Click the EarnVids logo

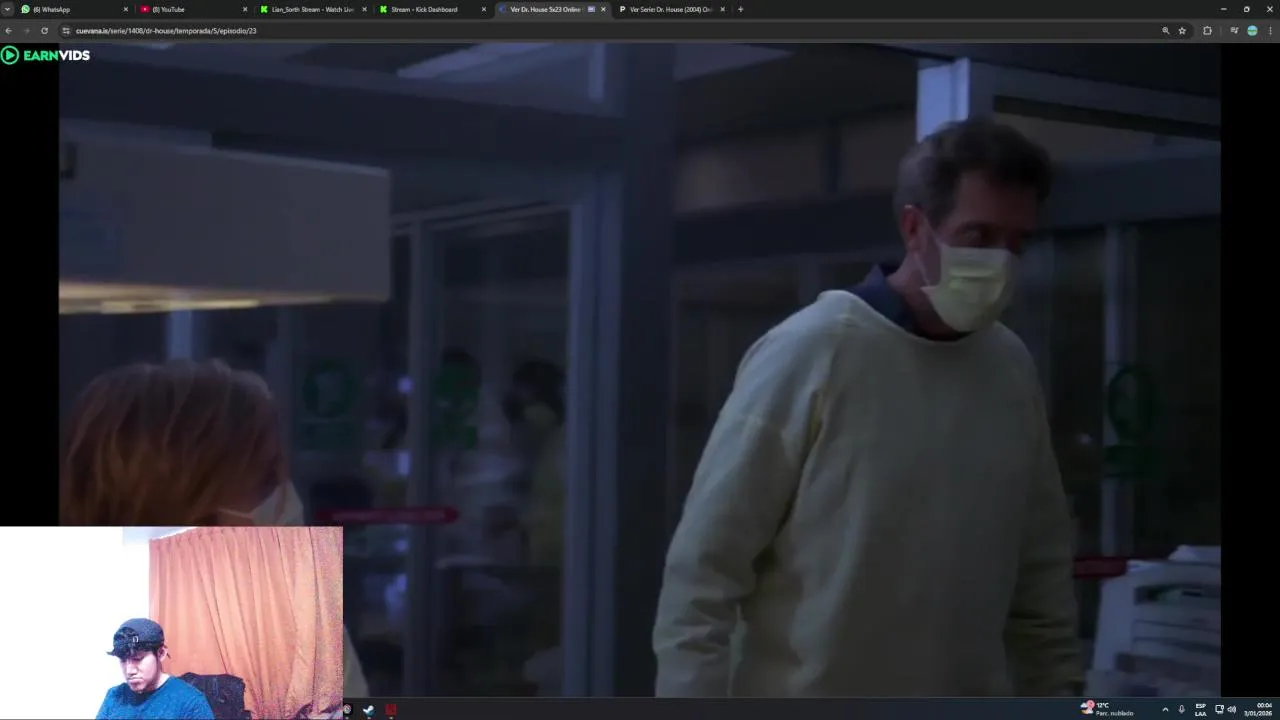pyautogui.click(x=46, y=55)
